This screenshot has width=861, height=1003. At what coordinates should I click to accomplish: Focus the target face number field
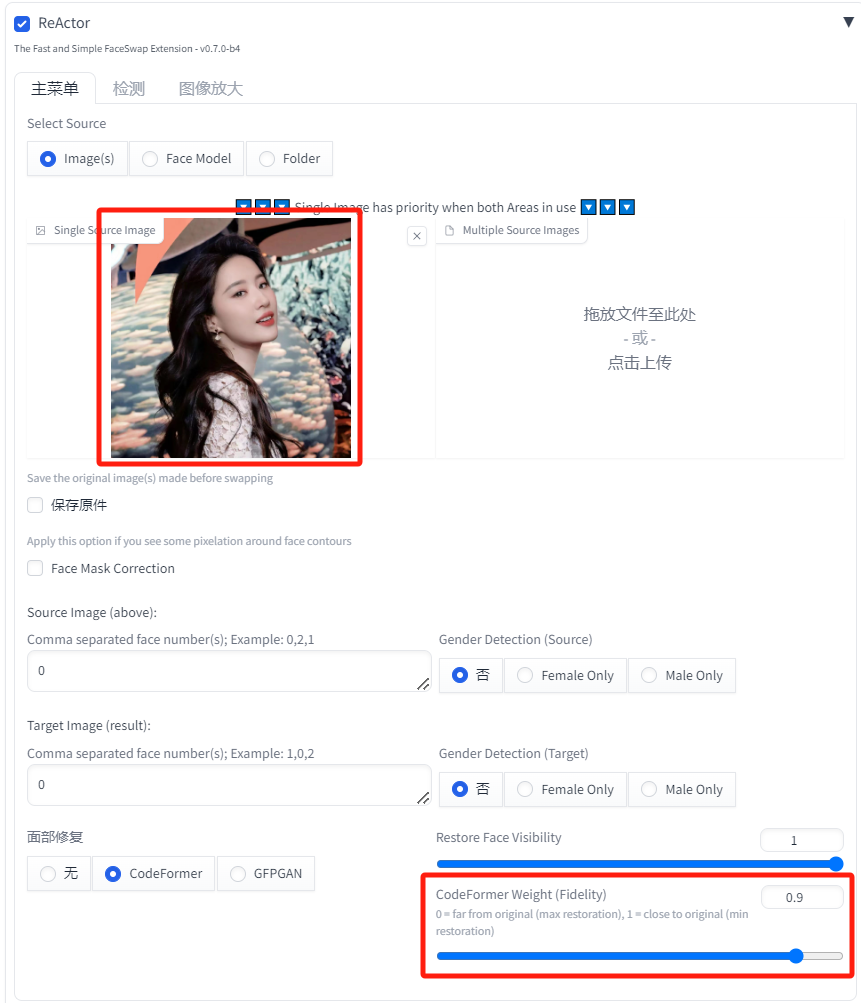229,785
